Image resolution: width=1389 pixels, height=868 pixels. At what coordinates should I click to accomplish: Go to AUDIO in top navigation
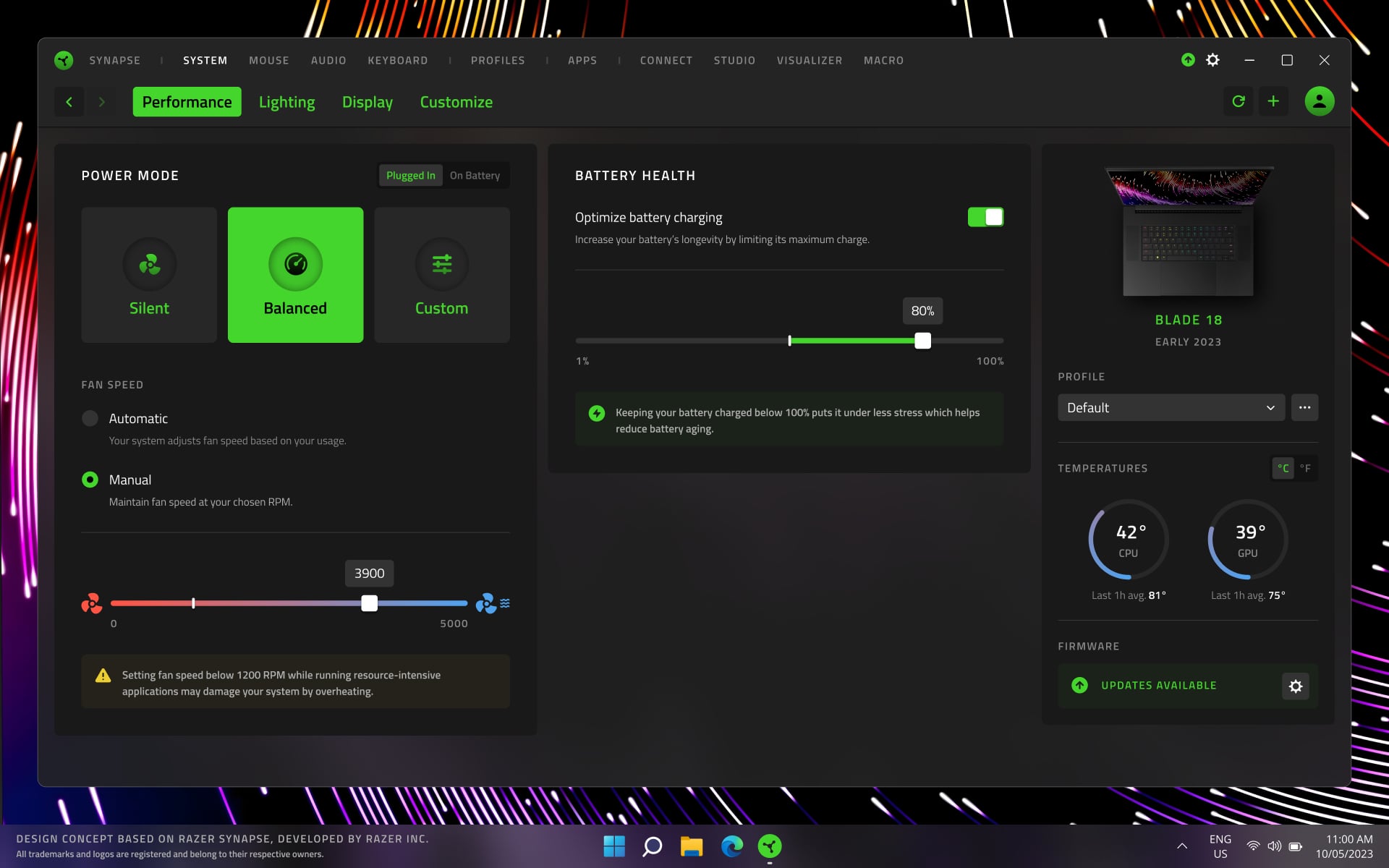click(328, 60)
